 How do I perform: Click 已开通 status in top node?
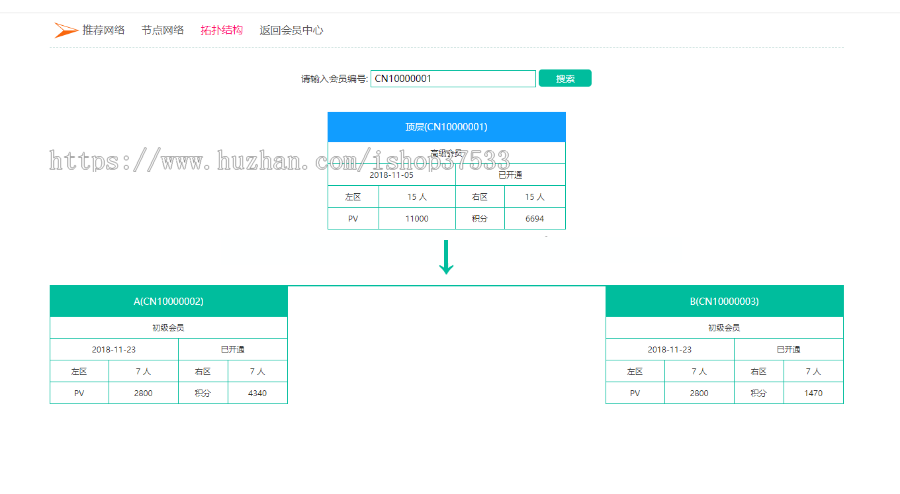click(x=510, y=175)
